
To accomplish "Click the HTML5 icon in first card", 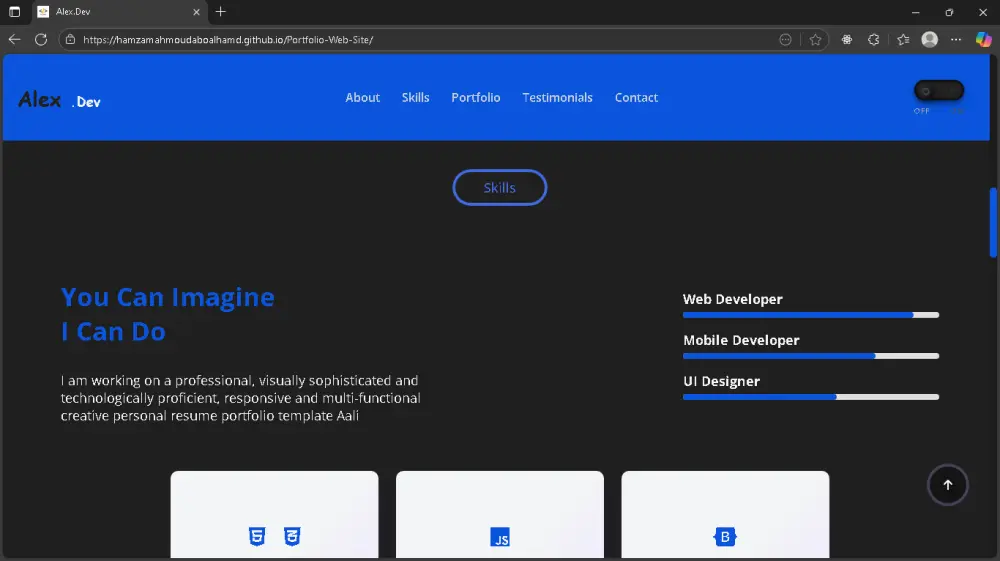I will (257, 536).
